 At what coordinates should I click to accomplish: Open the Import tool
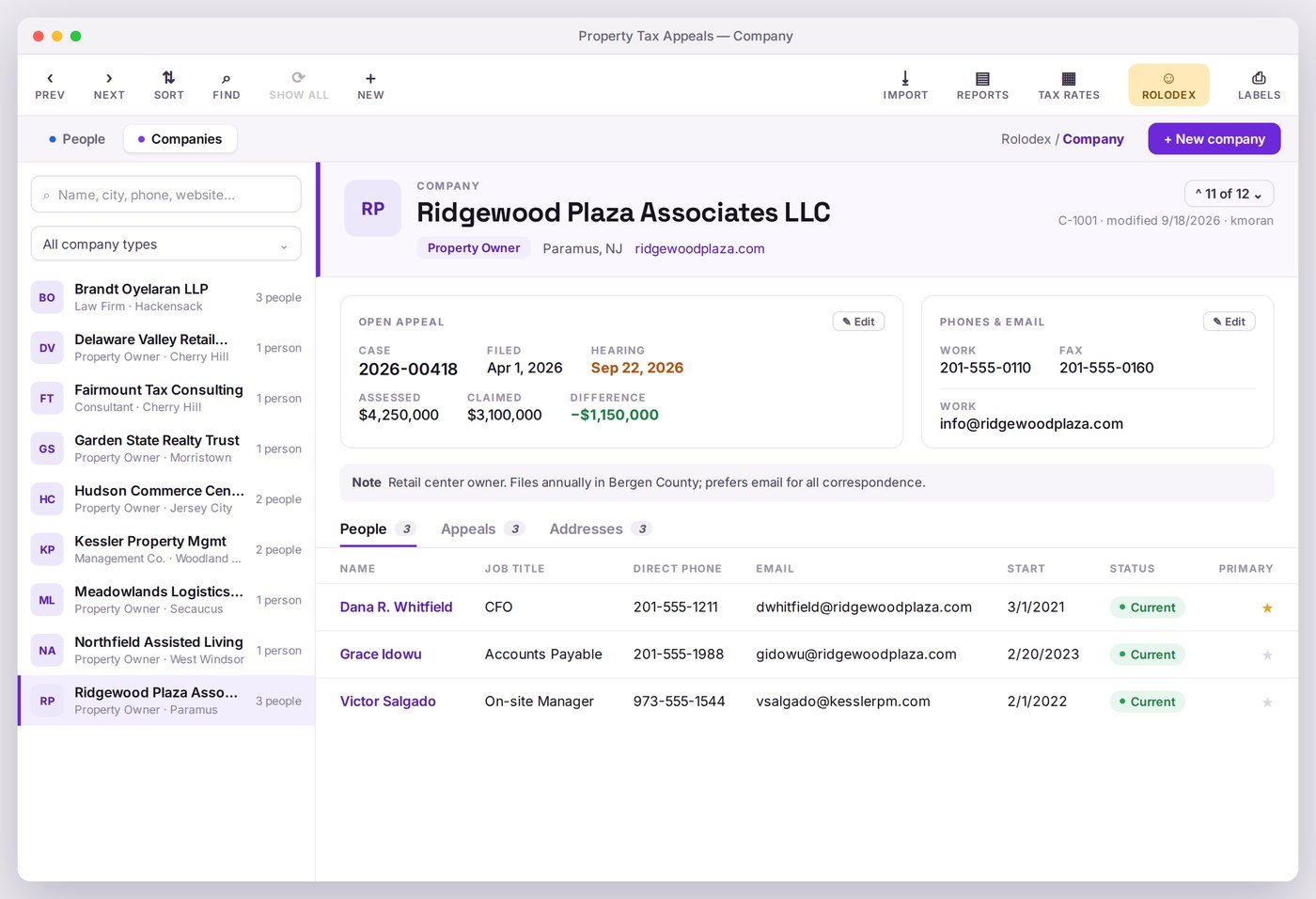pos(905,85)
